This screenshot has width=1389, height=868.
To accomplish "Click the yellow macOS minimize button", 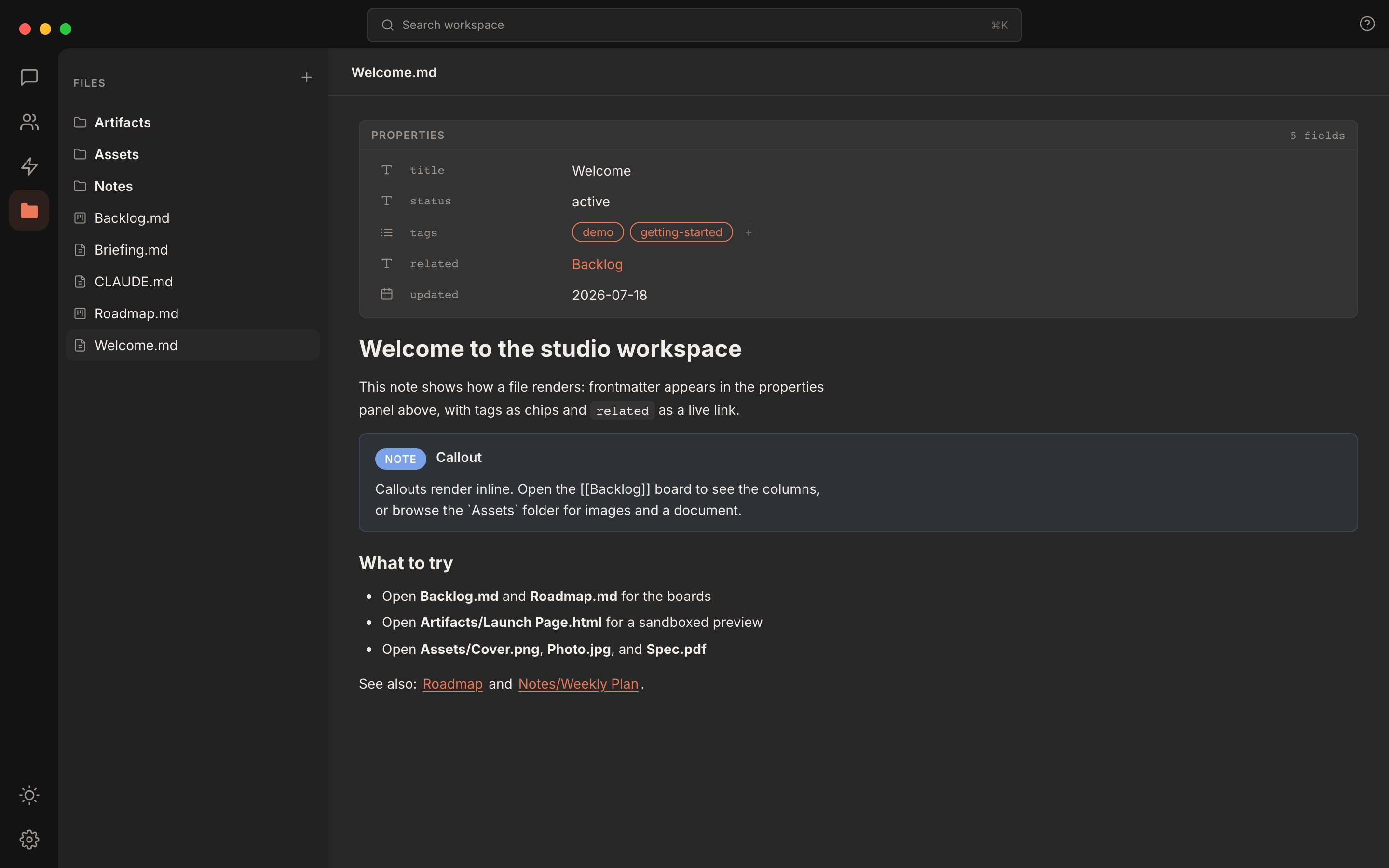I will point(45,29).
